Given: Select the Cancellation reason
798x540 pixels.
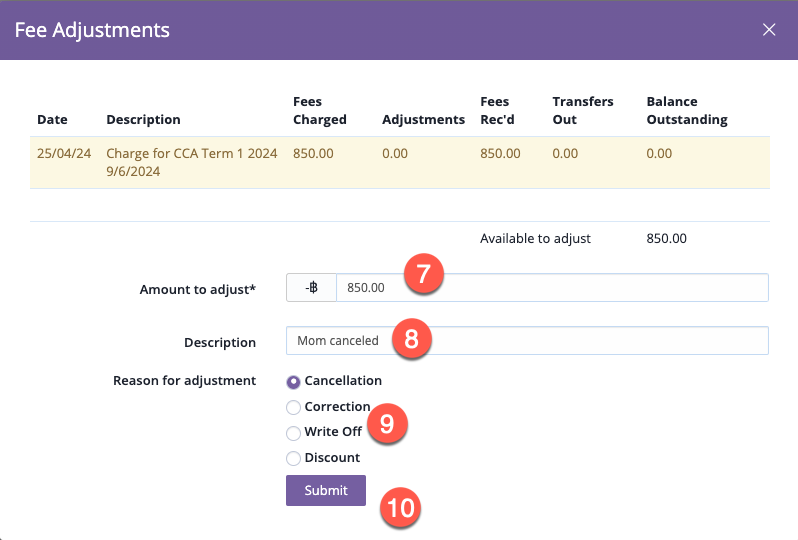Looking at the screenshot, I should (x=293, y=381).
